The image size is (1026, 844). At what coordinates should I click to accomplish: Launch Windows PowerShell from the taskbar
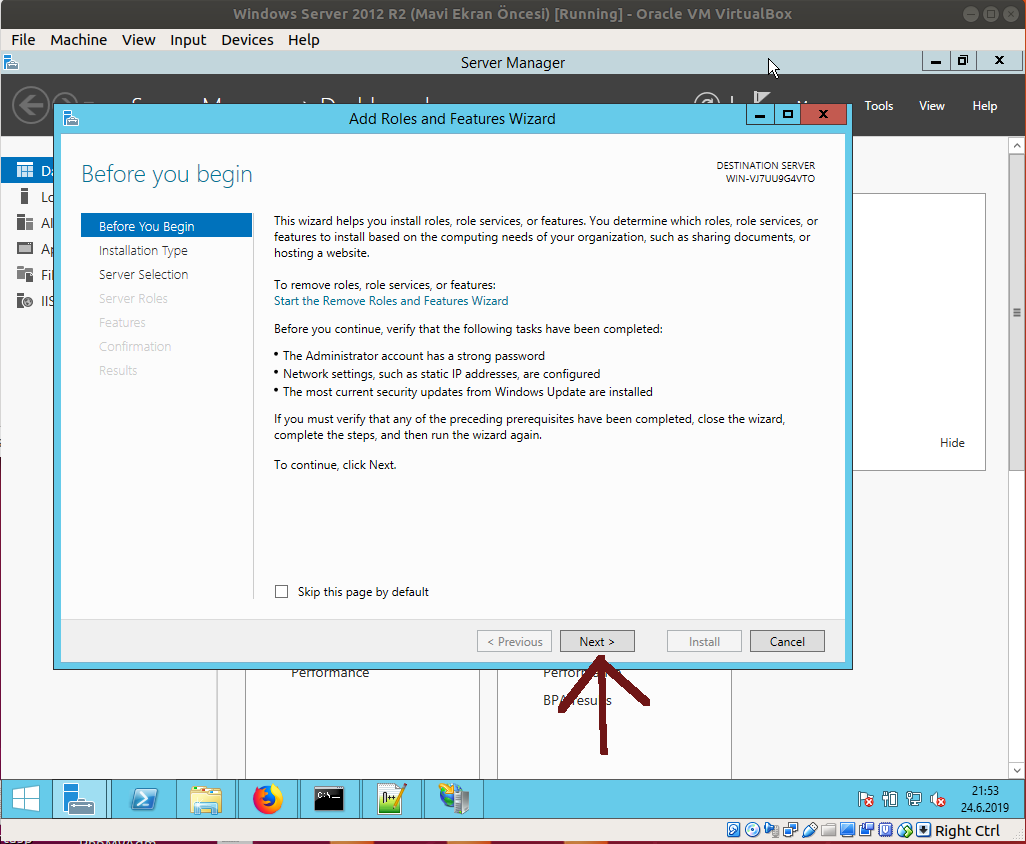pyautogui.click(x=144, y=799)
